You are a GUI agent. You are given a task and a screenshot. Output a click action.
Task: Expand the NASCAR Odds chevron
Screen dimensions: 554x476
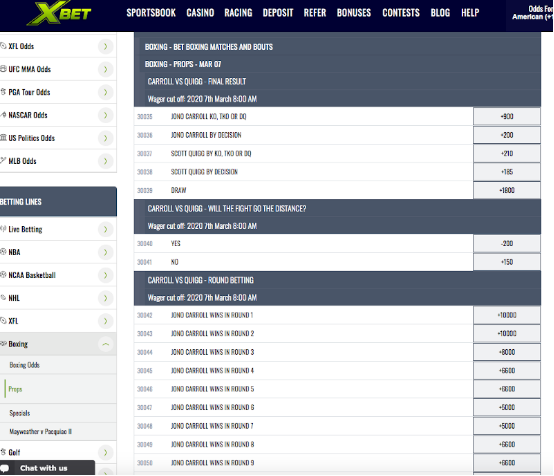(106, 115)
